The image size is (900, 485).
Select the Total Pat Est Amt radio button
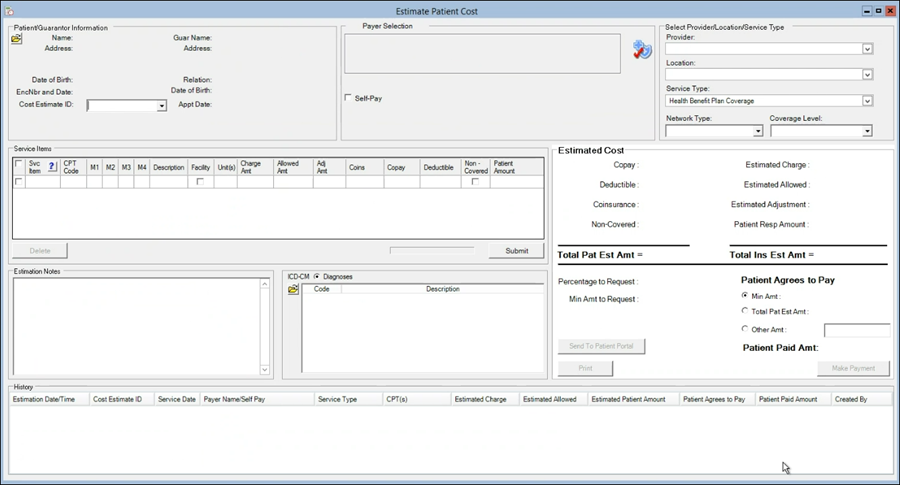pos(744,311)
